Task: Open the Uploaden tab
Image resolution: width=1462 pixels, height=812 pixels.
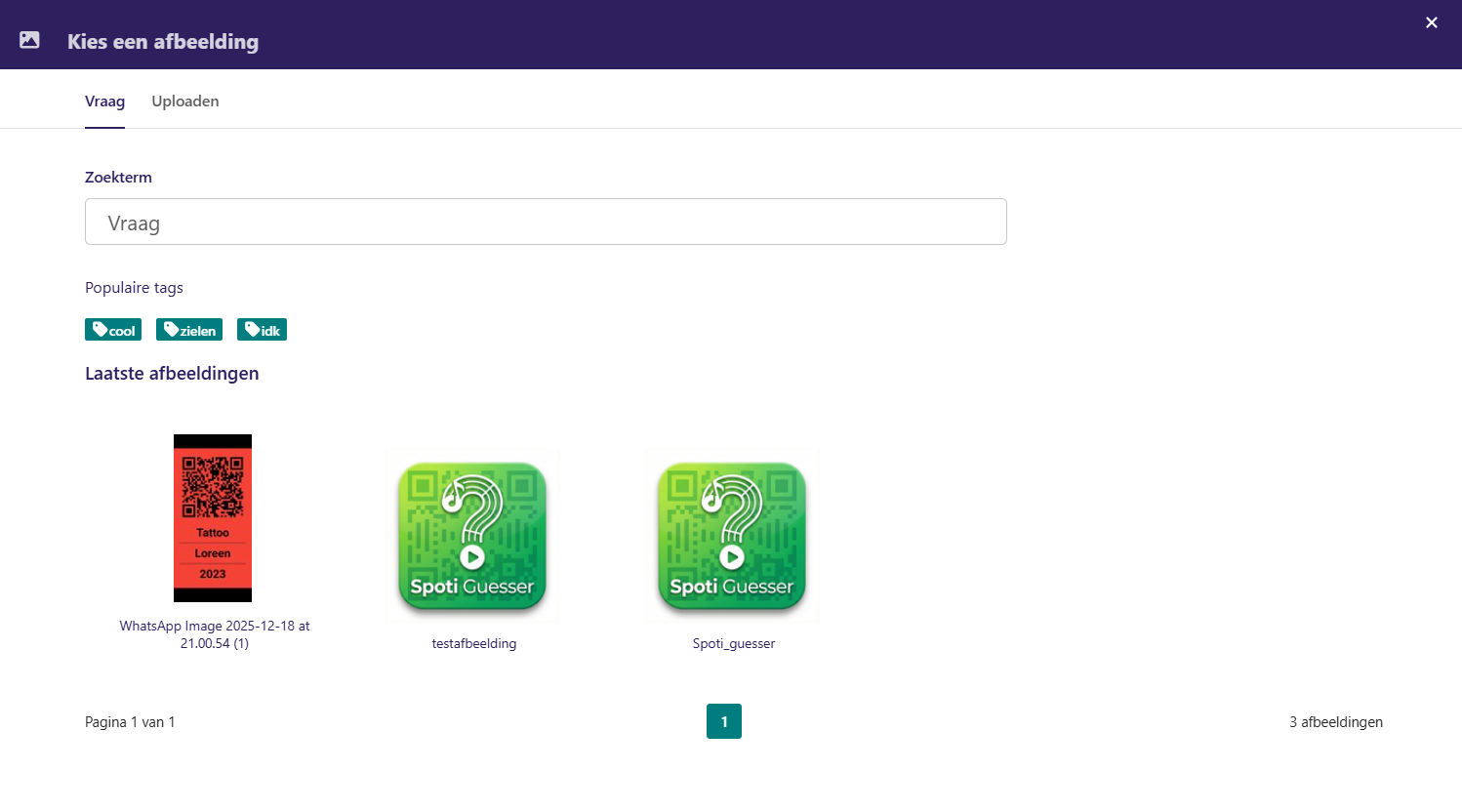Action: click(x=184, y=101)
